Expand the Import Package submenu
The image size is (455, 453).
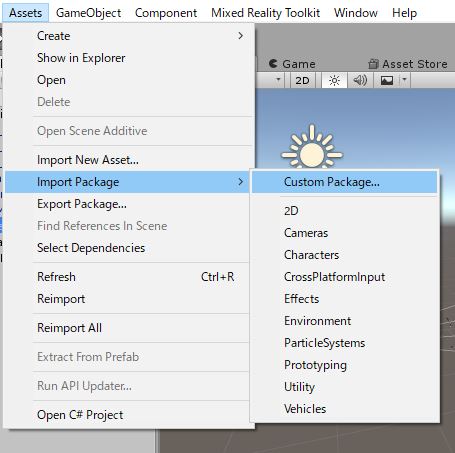[x=127, y=182]
